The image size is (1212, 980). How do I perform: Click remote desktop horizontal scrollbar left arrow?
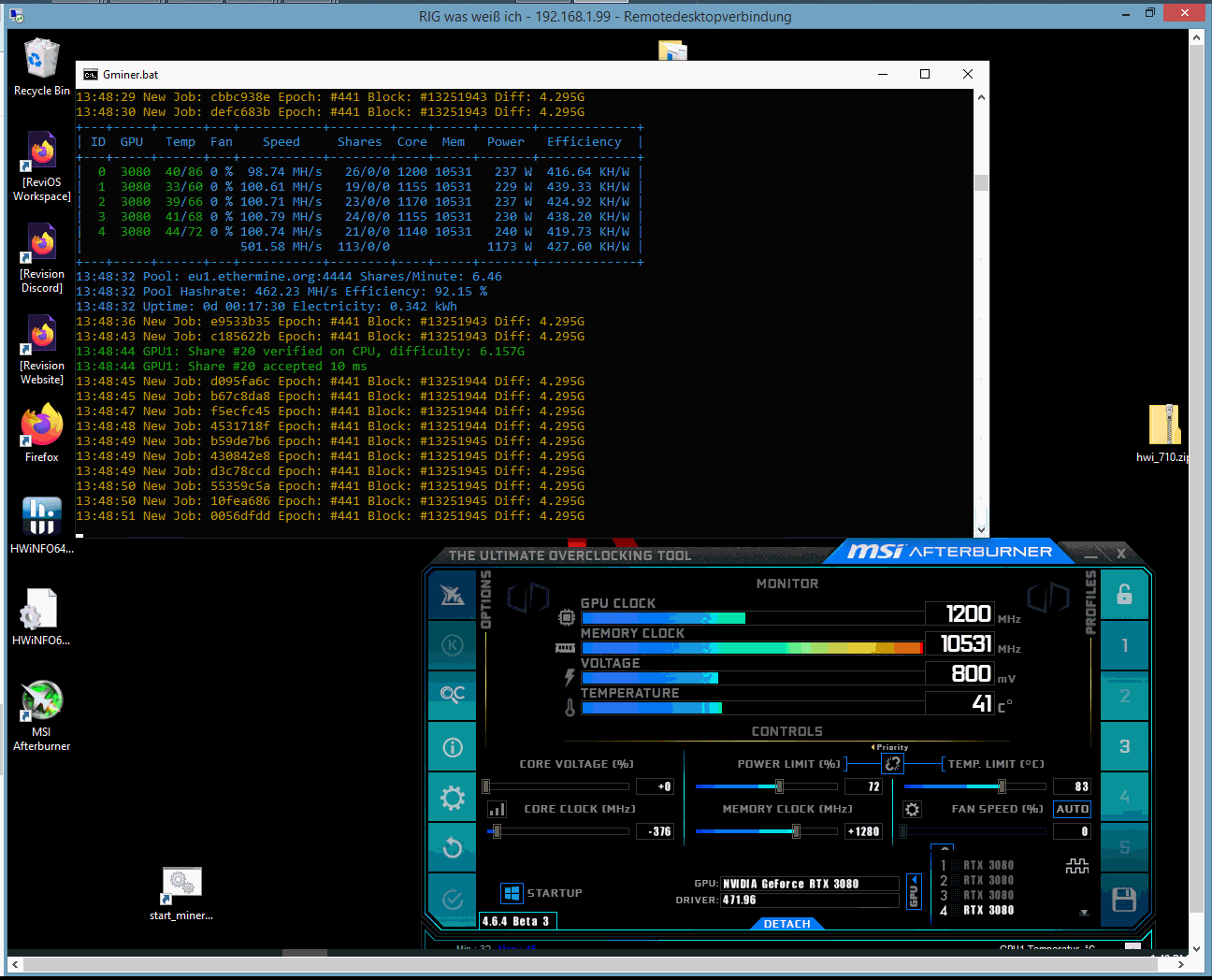15,963
